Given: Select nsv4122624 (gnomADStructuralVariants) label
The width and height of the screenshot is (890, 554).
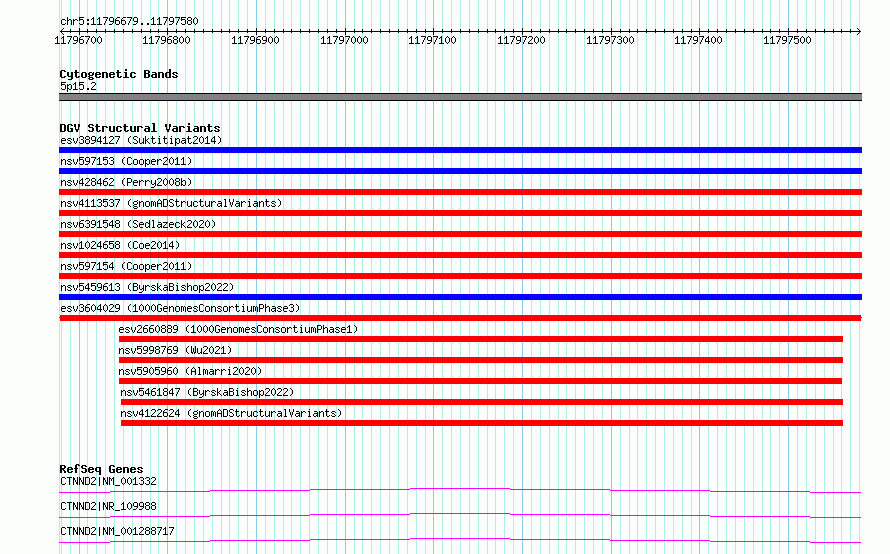Looking at the screenshot, I should pos(231,413).
